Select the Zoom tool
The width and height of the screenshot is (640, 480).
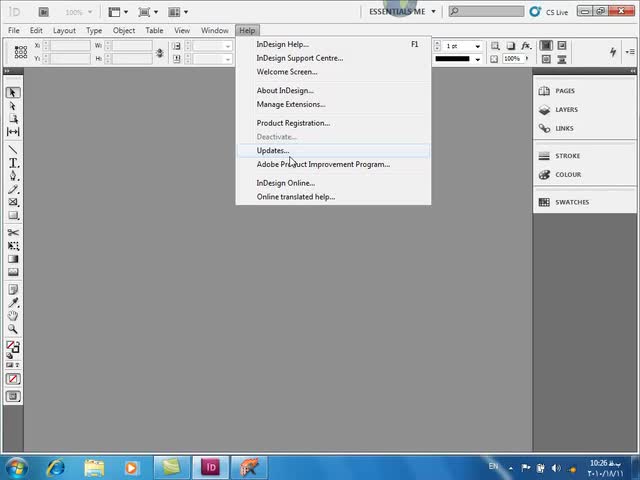pos(13,329)
